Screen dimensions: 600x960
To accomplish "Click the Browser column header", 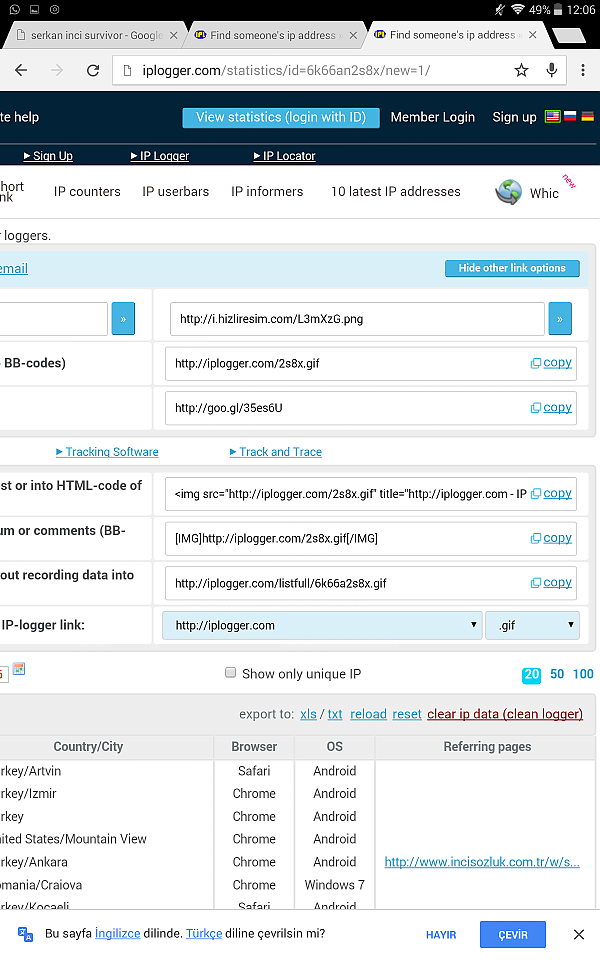I will [254, 746].
